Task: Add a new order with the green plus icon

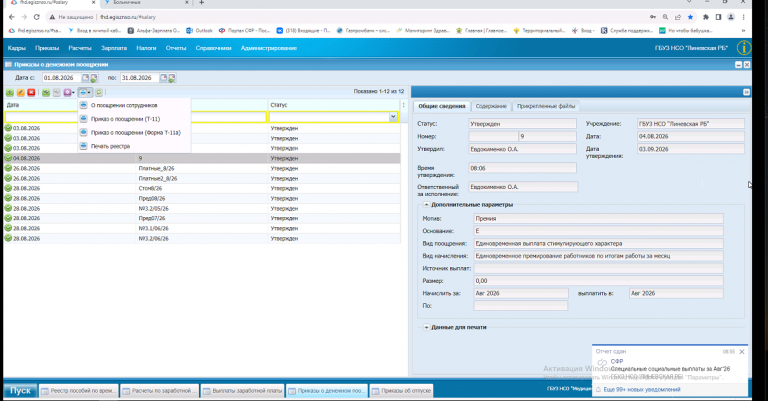Action: pos(10,93)
